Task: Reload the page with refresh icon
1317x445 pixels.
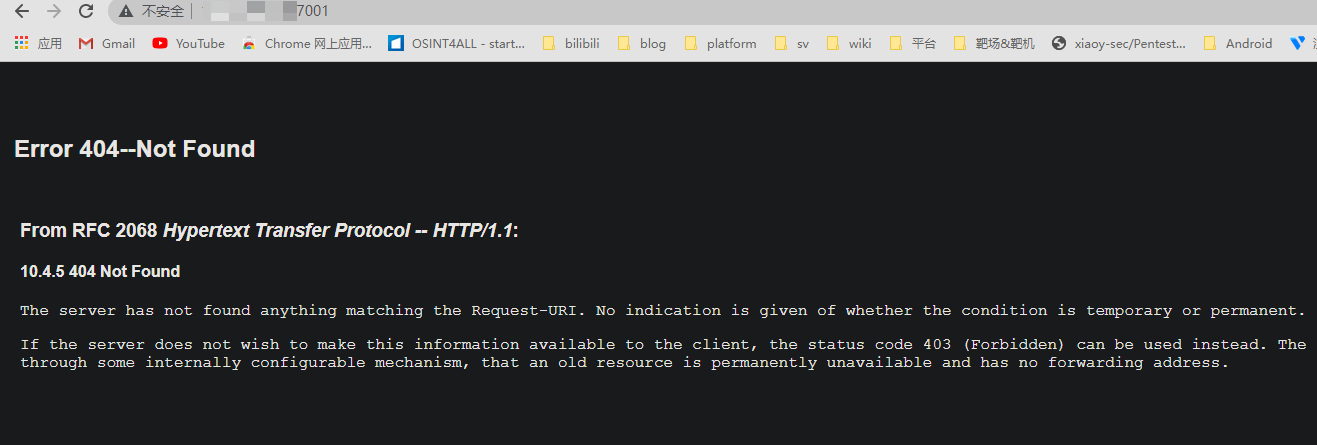Action: coord(86,11)
